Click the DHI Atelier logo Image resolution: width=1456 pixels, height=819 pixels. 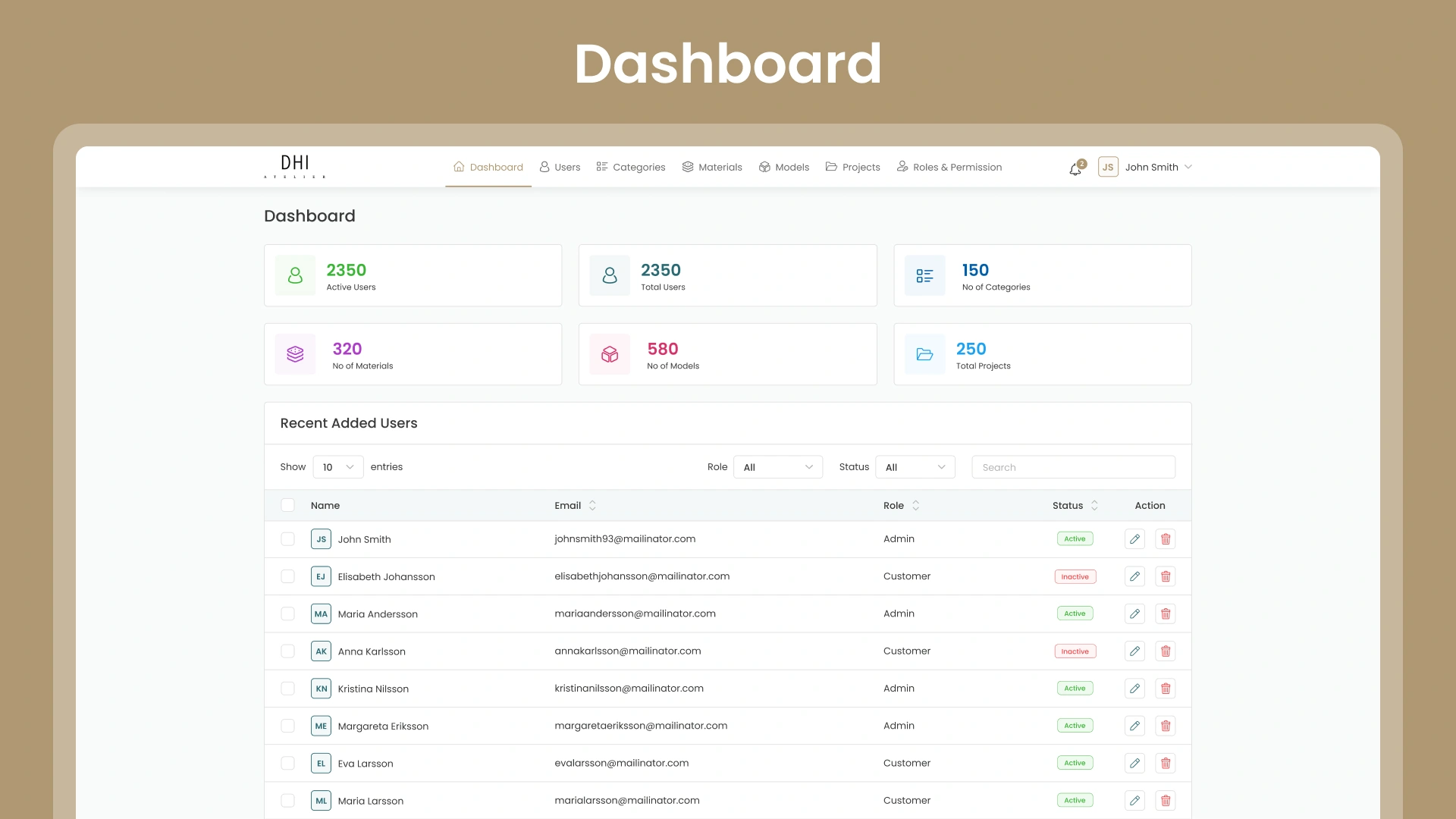[295, 167]
